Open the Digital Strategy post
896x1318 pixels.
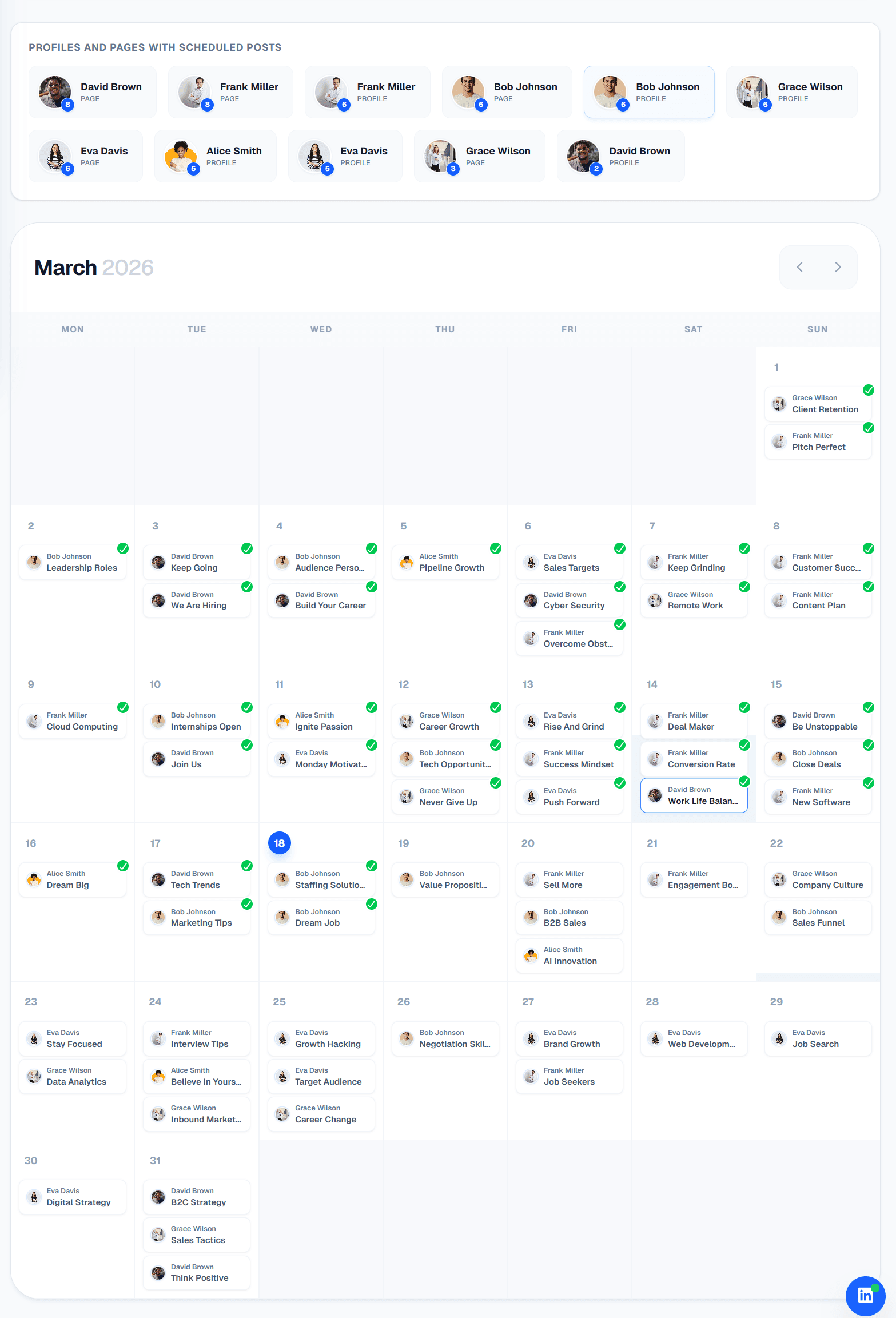click(73, 1197)
